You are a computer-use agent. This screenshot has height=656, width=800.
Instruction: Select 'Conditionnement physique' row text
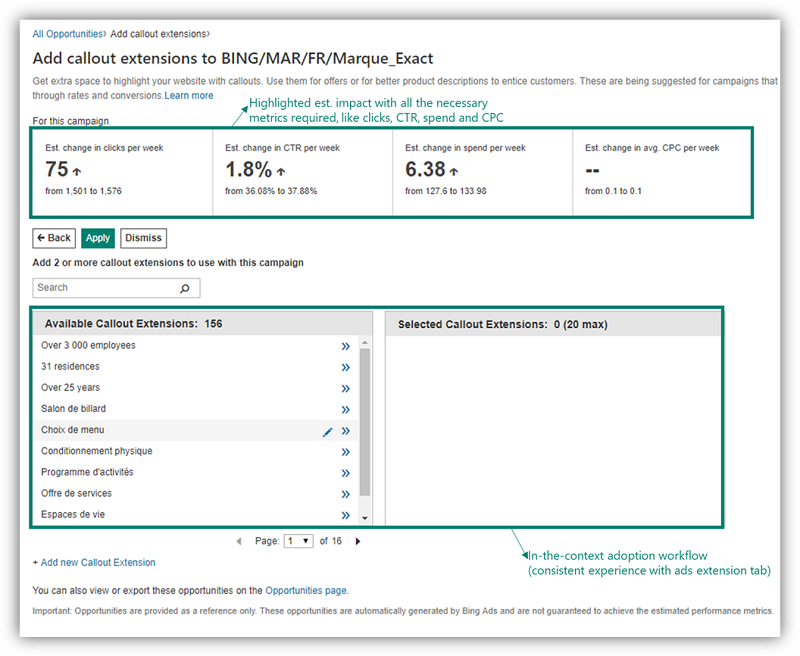click(97, 451)
